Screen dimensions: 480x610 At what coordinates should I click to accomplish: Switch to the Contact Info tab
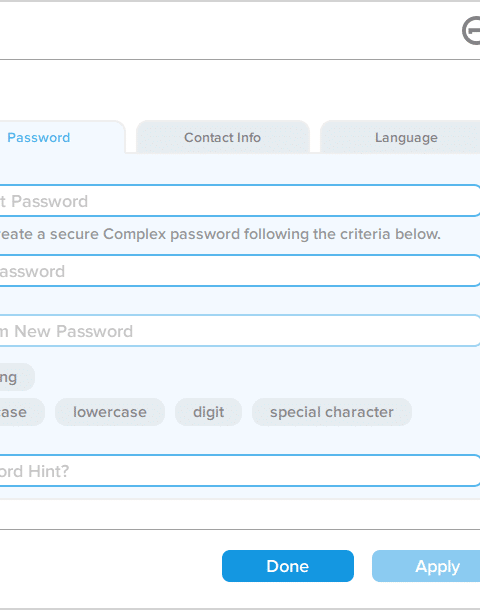[x=222, y=137]
